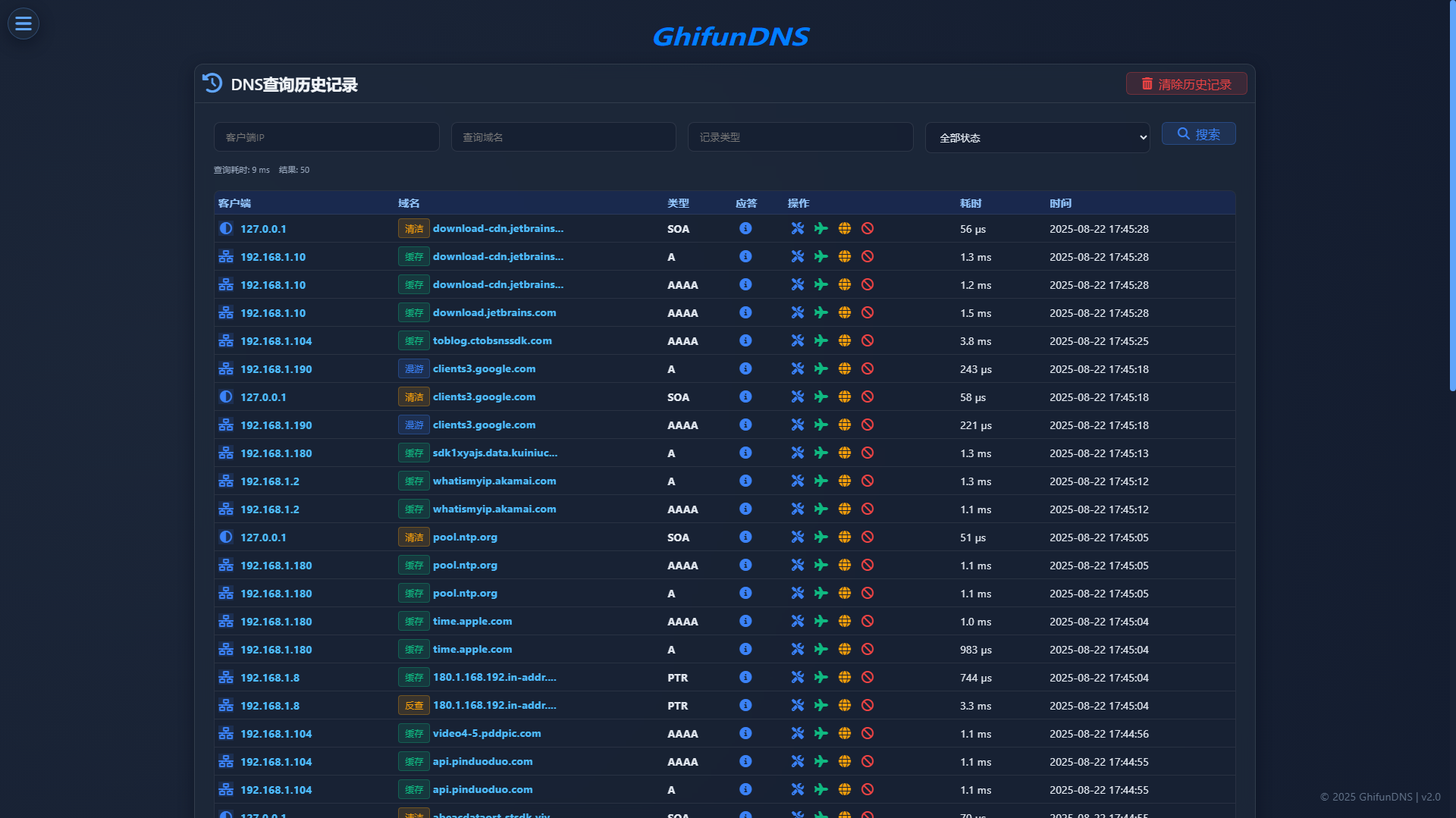Click info icon for download.jetbrains.com row
The image size is (1456, 818).
tap(745, 312)
